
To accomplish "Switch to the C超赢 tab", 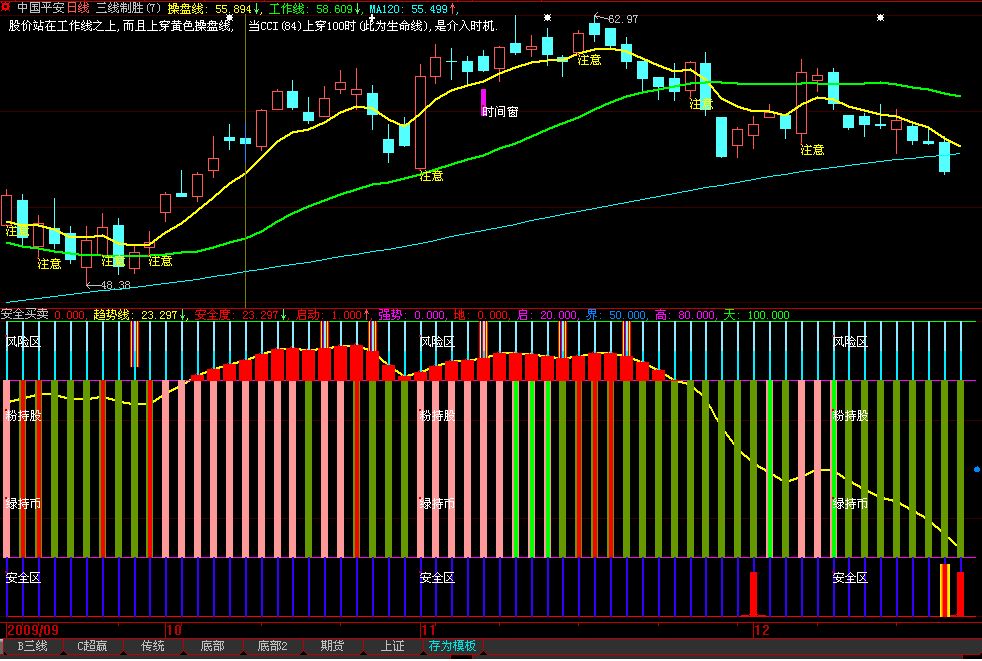I will pos(92,646).
